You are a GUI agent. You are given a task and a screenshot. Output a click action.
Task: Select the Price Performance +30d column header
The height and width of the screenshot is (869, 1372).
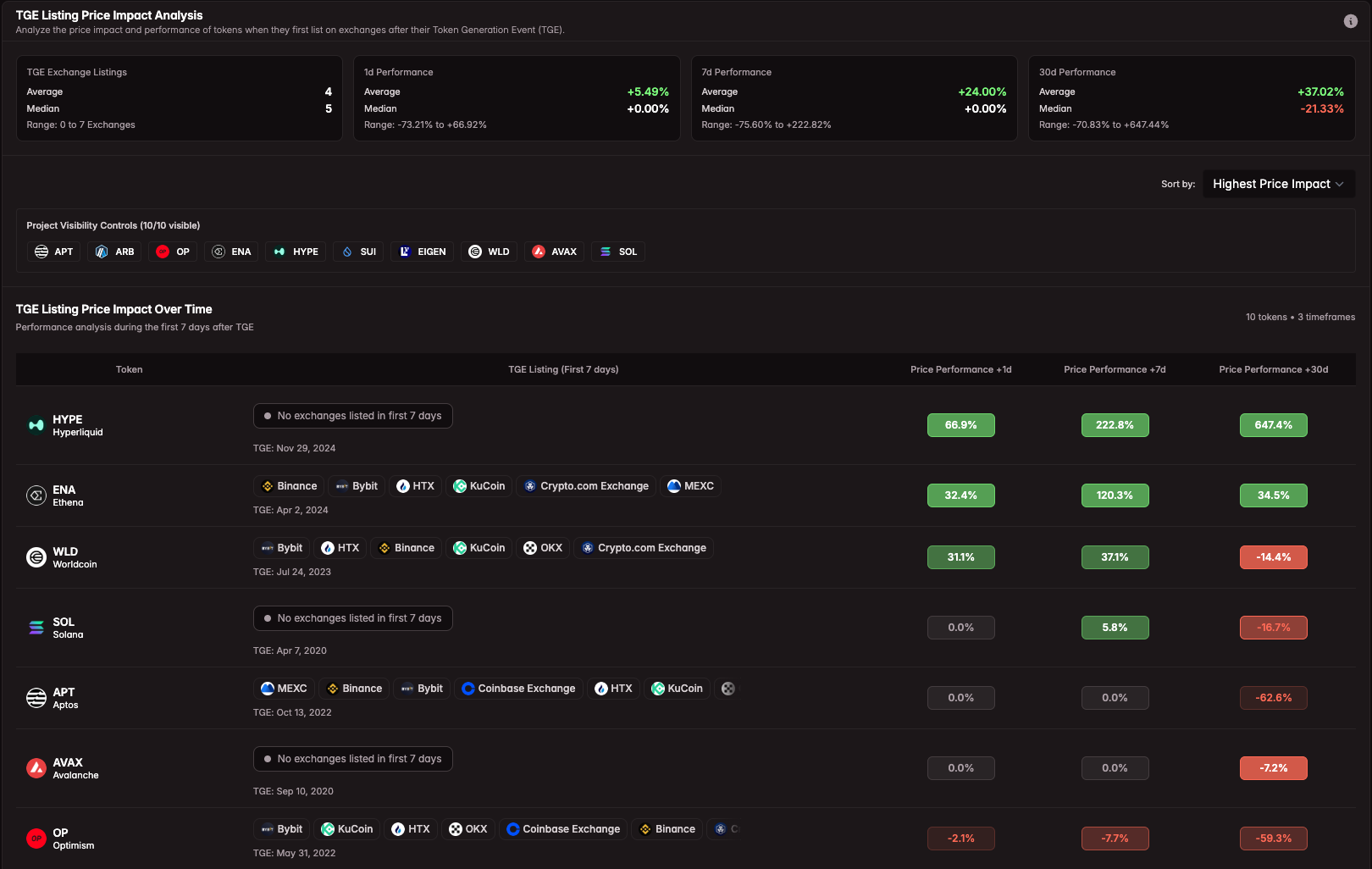[1273, 369]
